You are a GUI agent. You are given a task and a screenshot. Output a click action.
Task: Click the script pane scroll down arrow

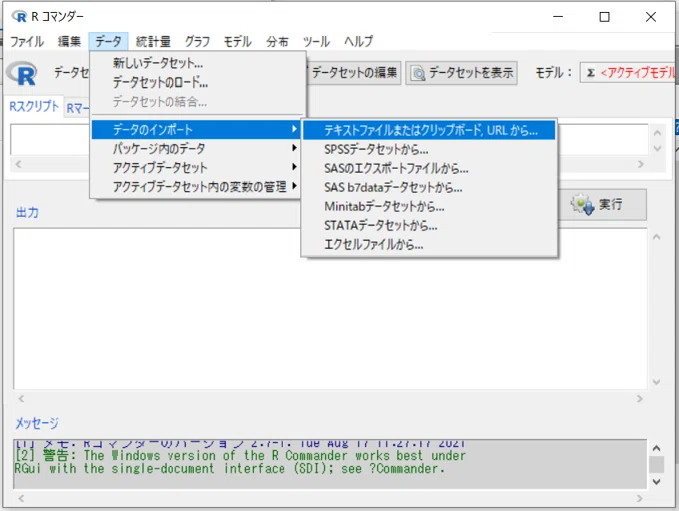(657, 149)
